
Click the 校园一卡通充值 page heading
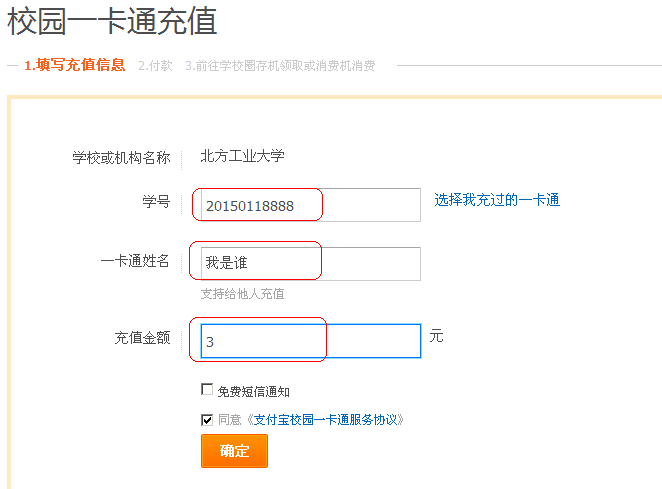pyautogui.click(x=112, y=20)
